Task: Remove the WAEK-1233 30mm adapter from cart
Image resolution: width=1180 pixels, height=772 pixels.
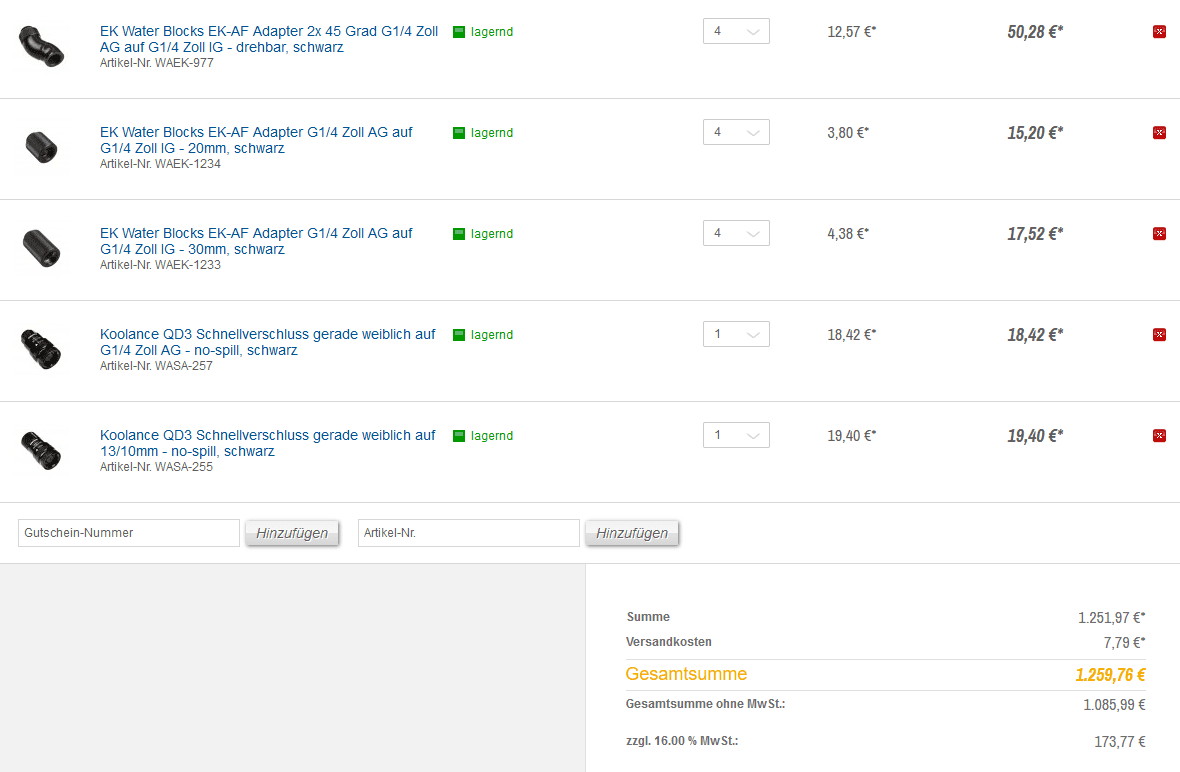Action: (1159, 233)
